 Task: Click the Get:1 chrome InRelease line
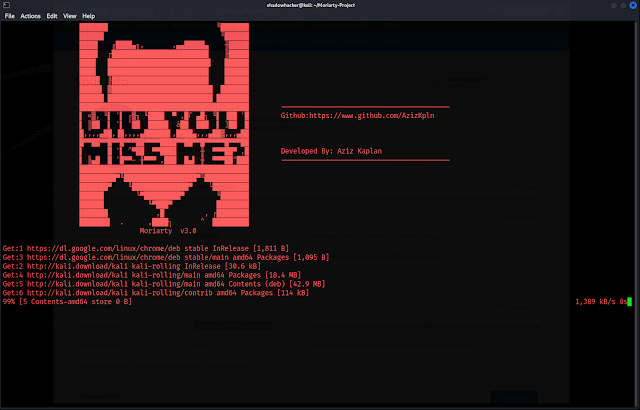coord(146,248)
